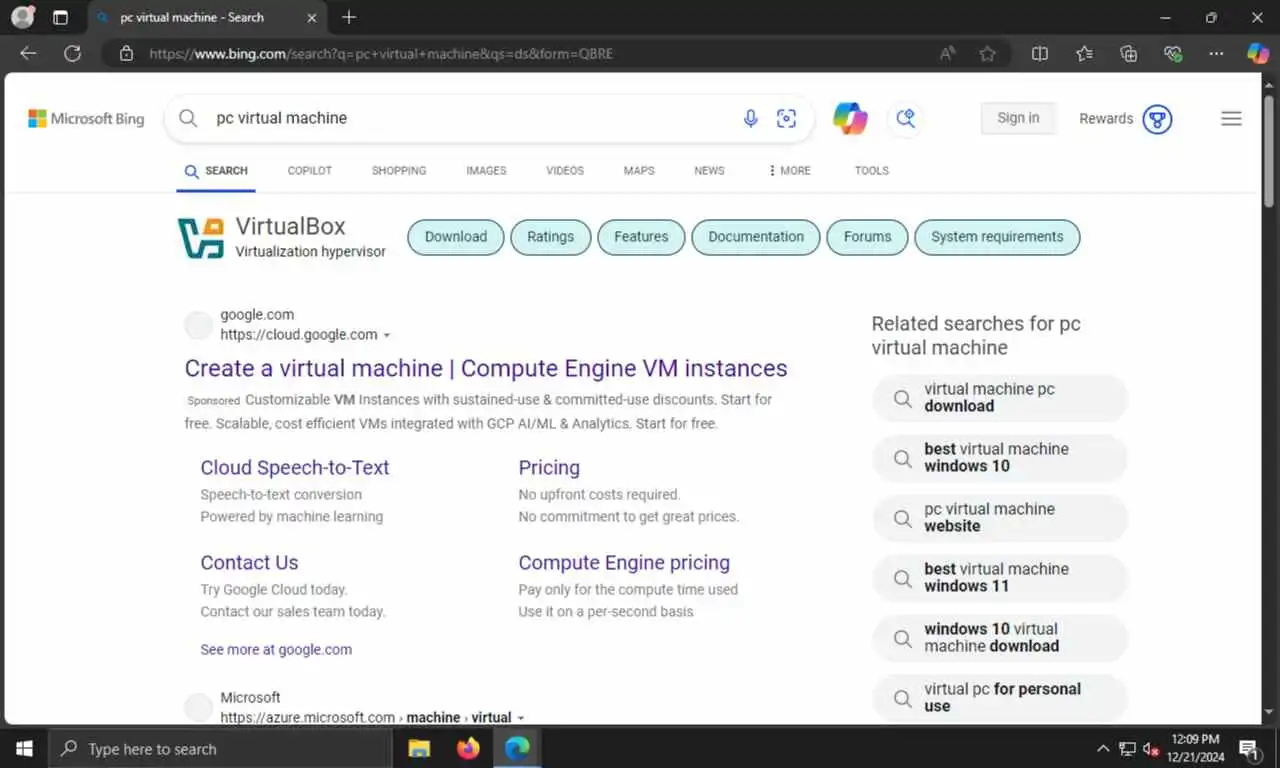This screenshot has height=768, width=1280.
Task: Switch to the VIDEOS tab
Action: [x=565, y=171]
